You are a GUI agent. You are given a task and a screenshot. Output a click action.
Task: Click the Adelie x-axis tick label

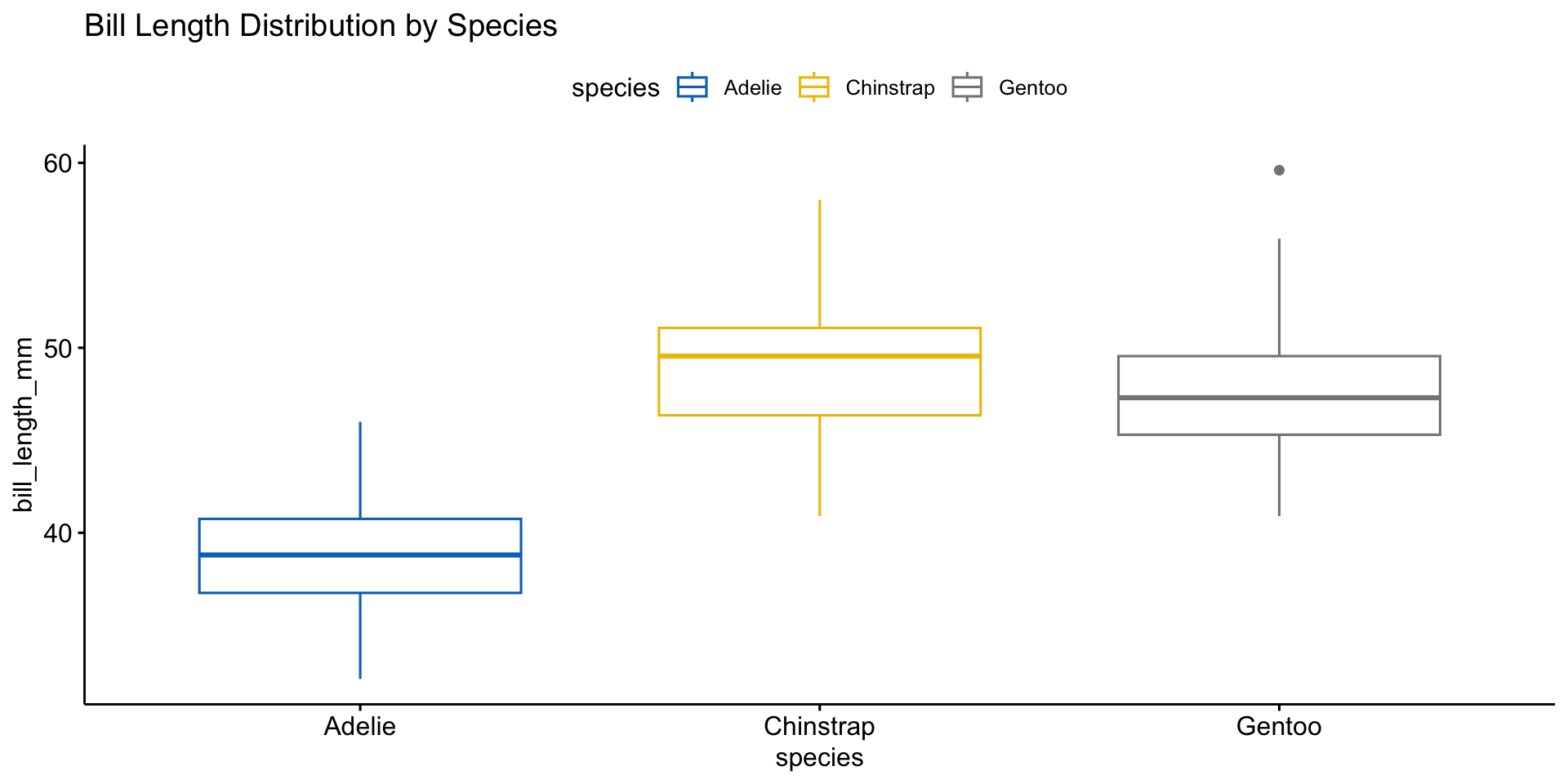(360, 726)
